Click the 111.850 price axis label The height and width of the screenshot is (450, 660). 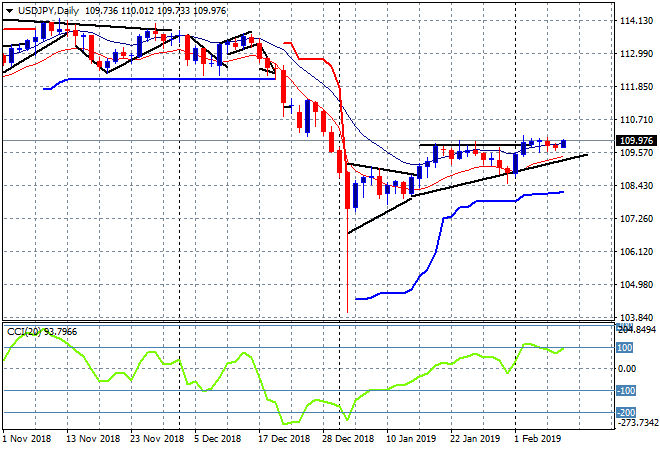[636, 87]
